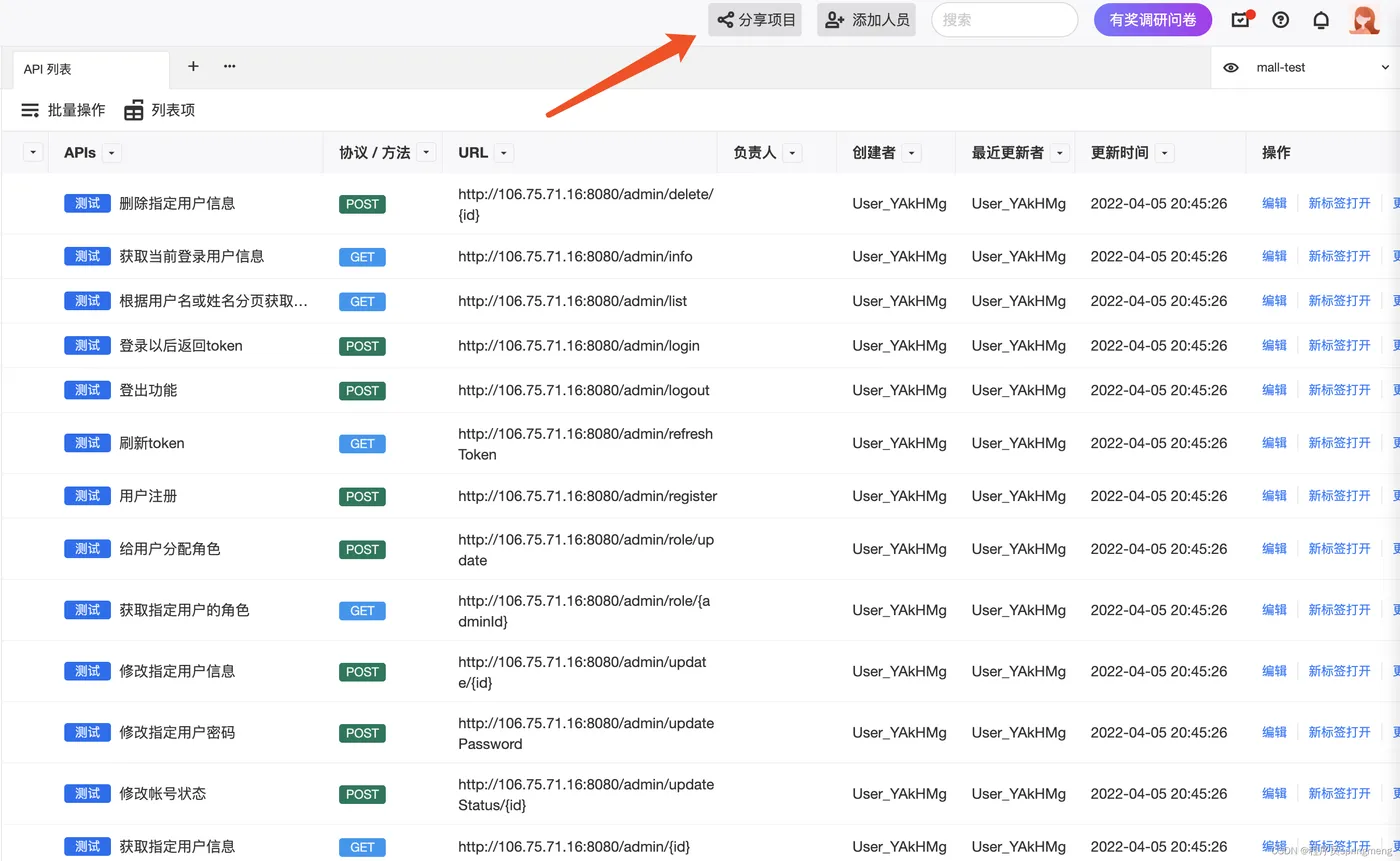Viewport: 1400px width, 861px height.
Task: Click URL http://106.75.71.16:8080/admin/login
Action: [x=579, y=345]
